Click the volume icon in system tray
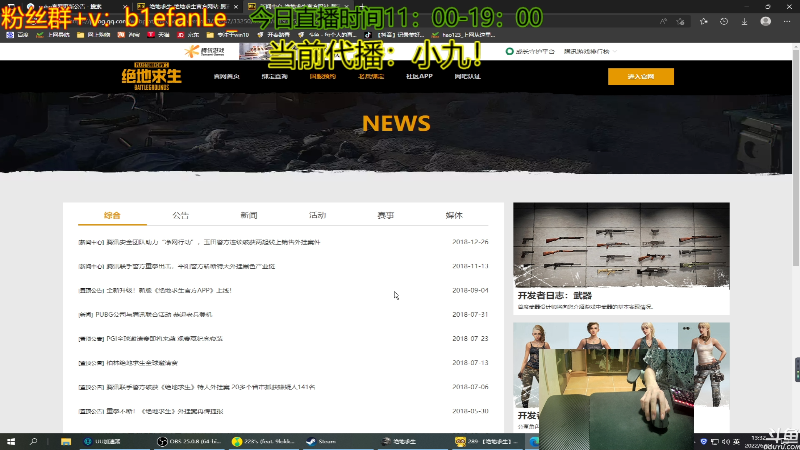The image size is (800, 450). tap(726, 441)
